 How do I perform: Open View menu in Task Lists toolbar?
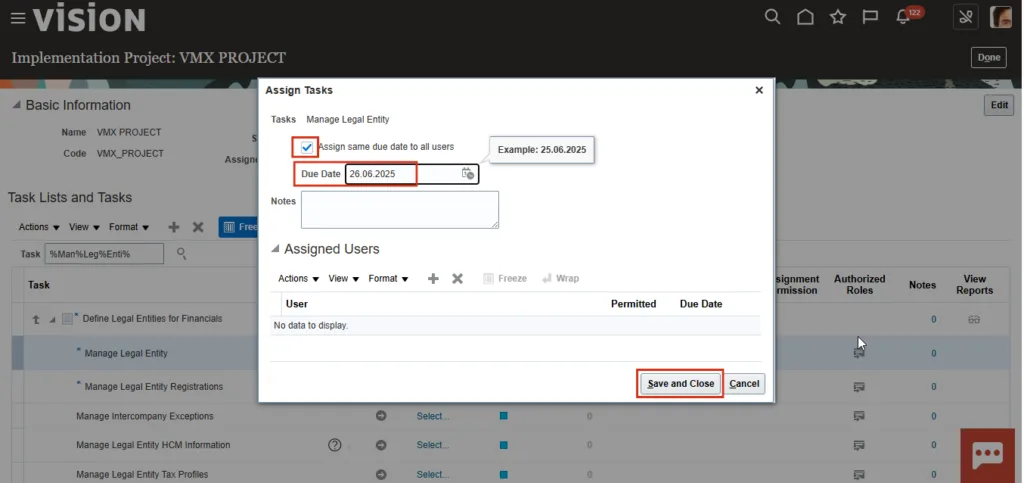[84, 227]
